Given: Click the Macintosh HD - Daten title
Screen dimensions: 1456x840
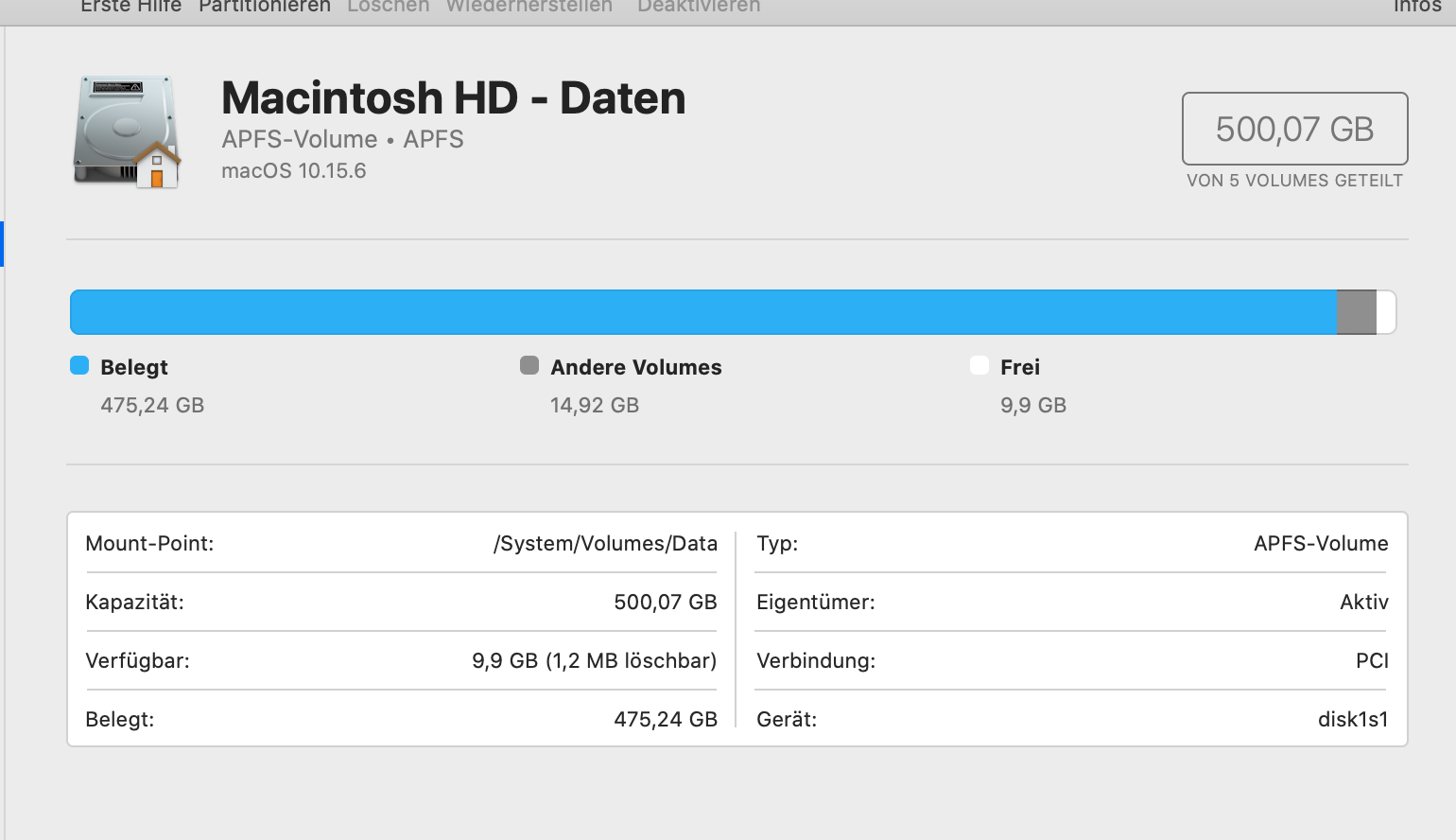Looking at the screenshot, I should click(x=454, y=97).
